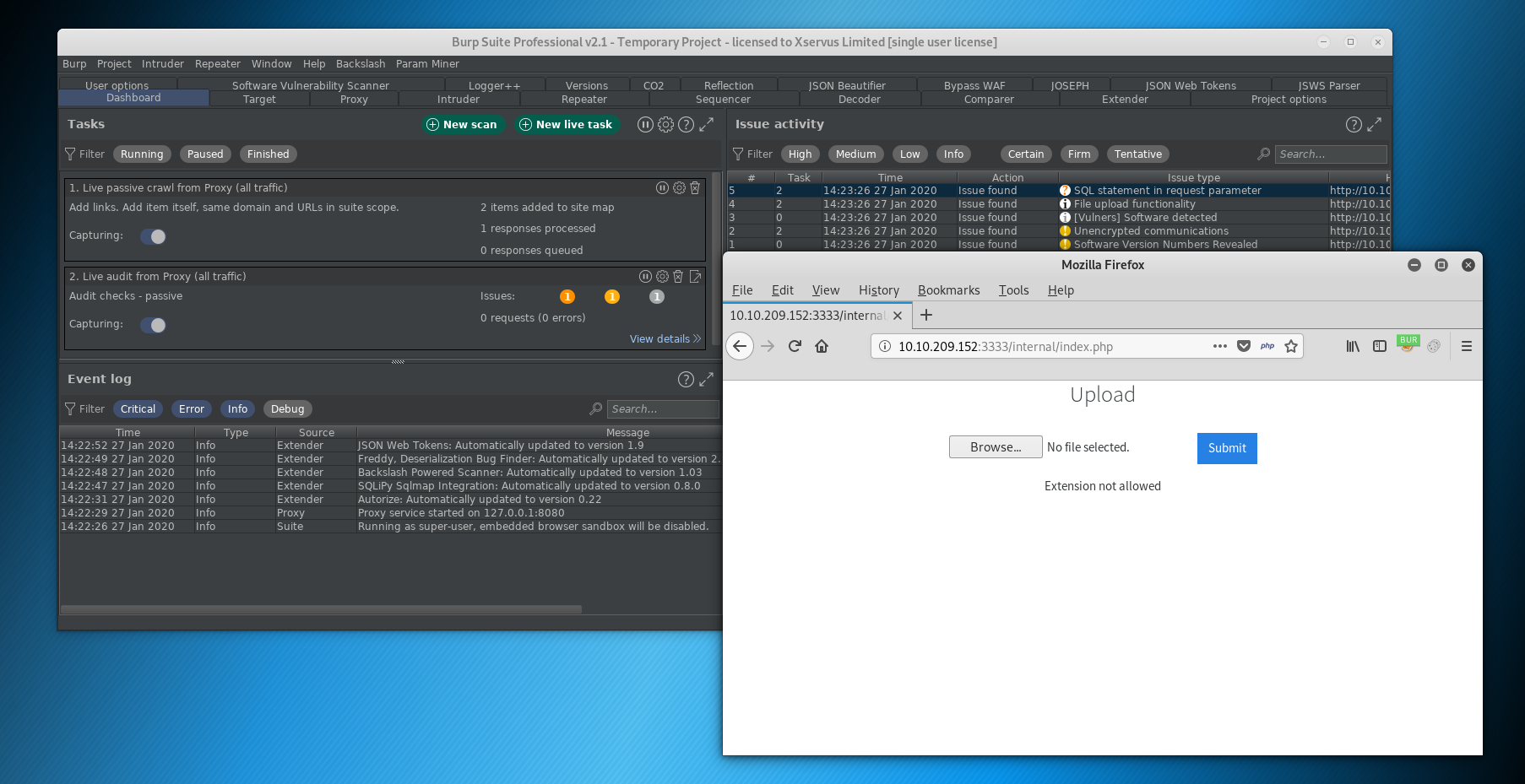Click the Event log Search field

[x=663, y=409]
